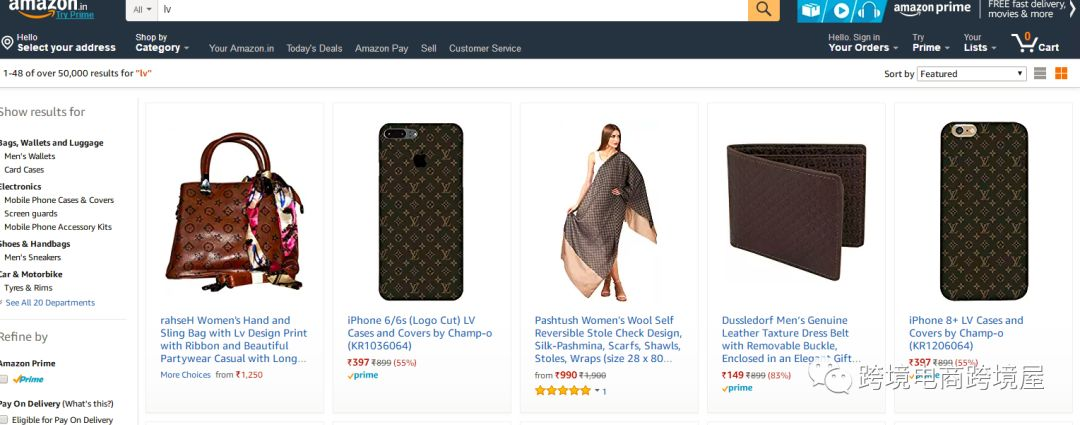
Task: Open the All search category dropdown
Action: 143,10
